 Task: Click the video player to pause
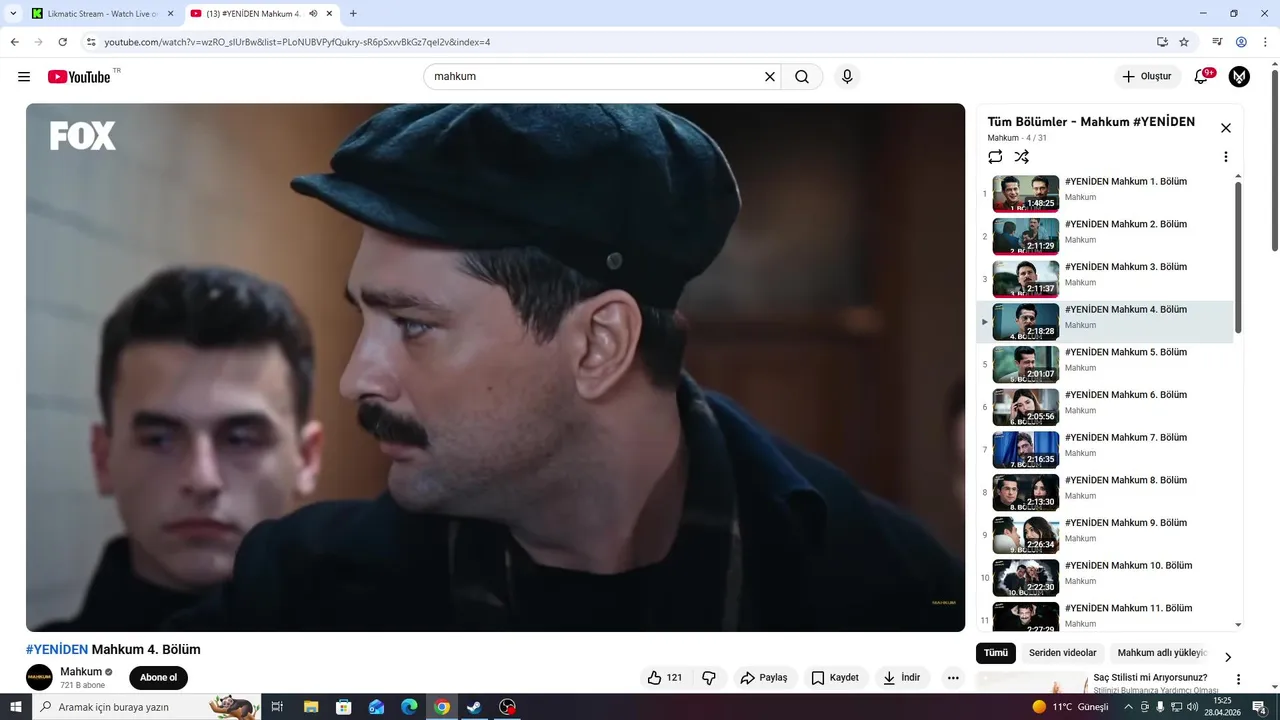click(x=495, y=367)
